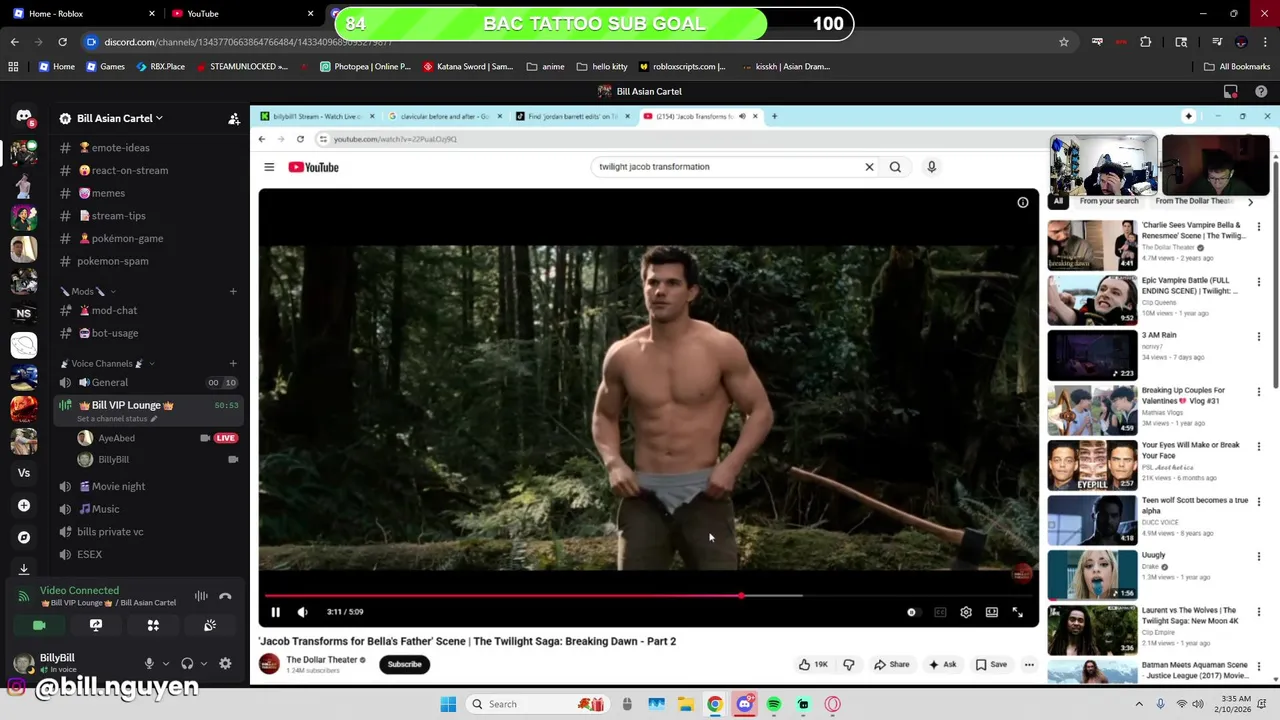Screen dimensions: 1280x720
Task: Disconnect from the Discord voice call
Action: (225, 596)
